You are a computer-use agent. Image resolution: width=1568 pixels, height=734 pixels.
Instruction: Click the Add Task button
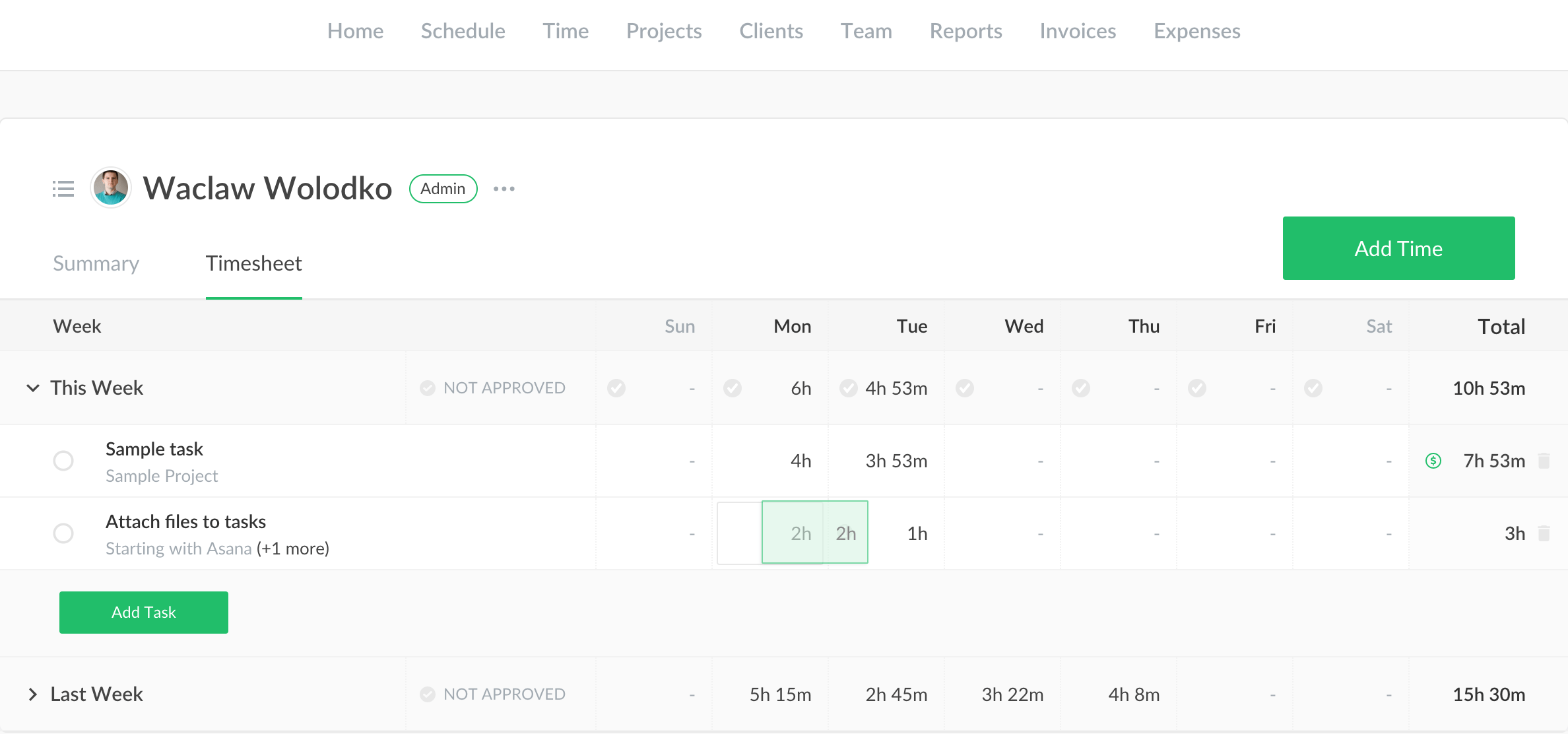(143, 611)
